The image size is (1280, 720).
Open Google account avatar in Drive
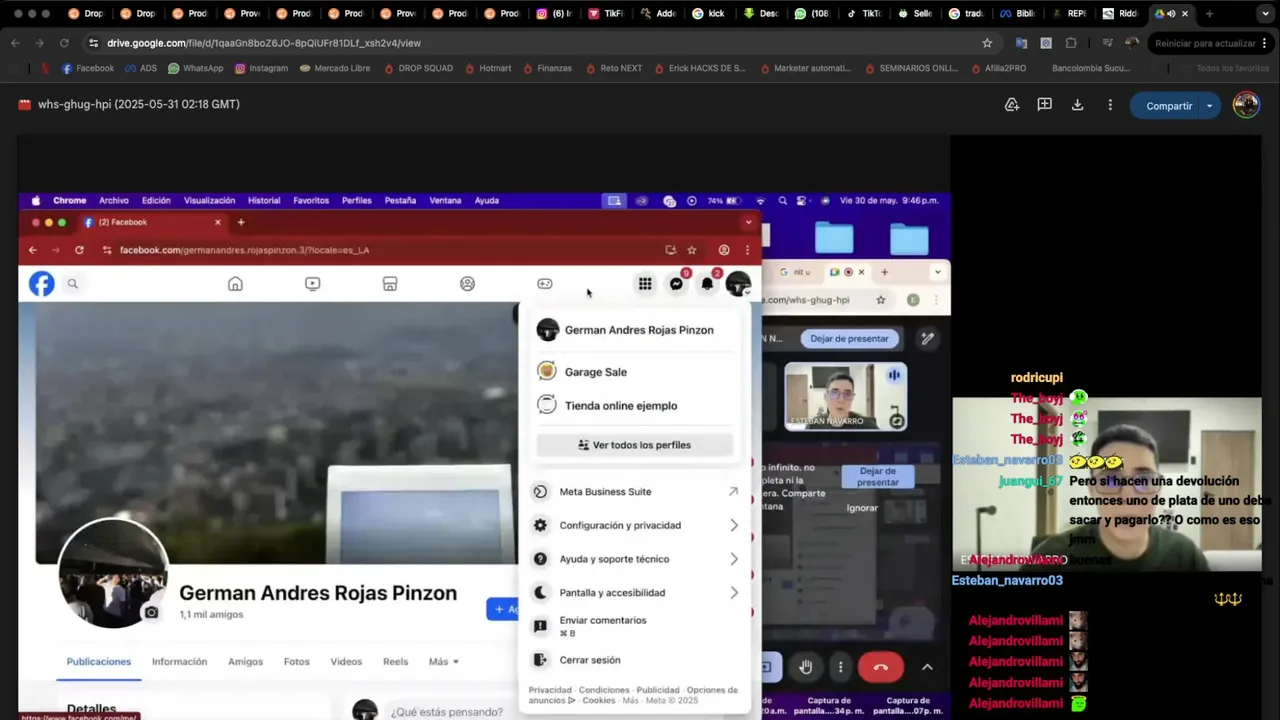coord(1246,105)
